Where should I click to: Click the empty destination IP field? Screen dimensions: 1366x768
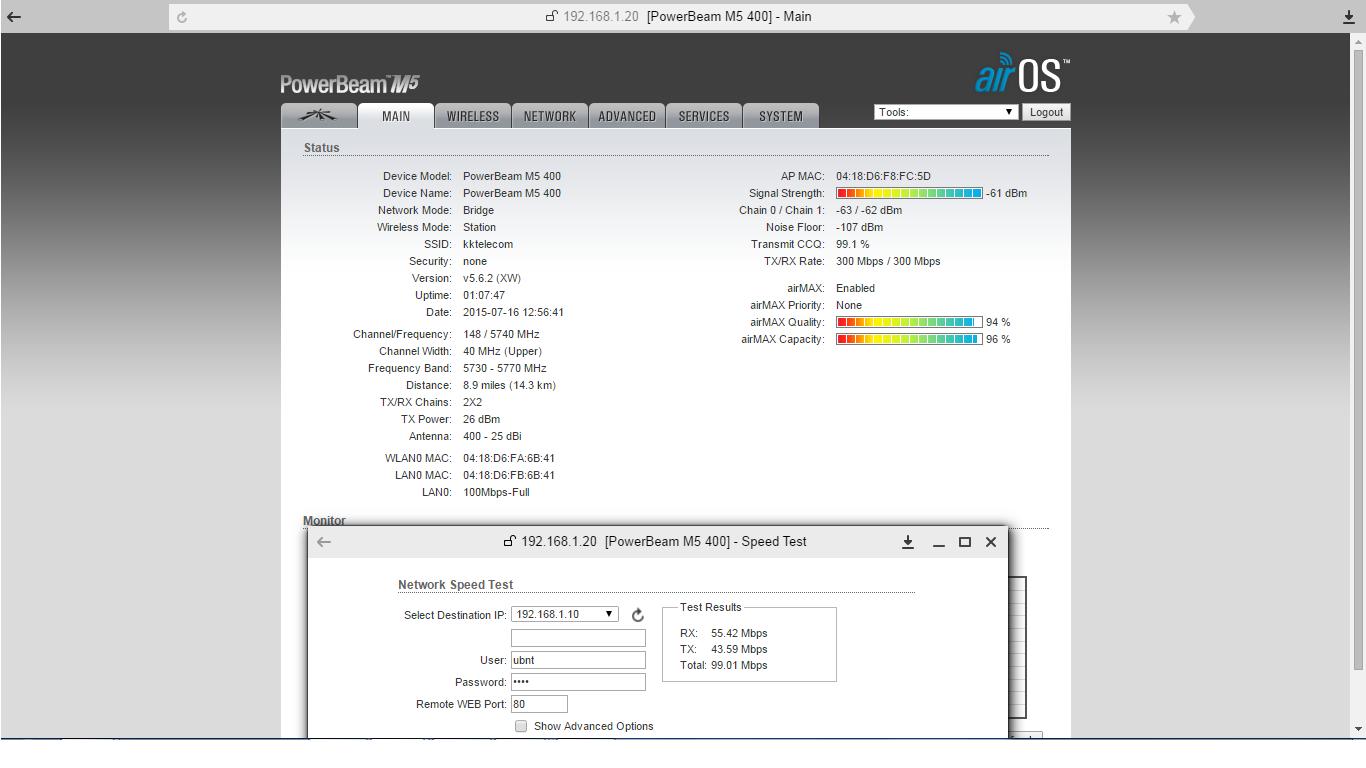click(578, 638)
